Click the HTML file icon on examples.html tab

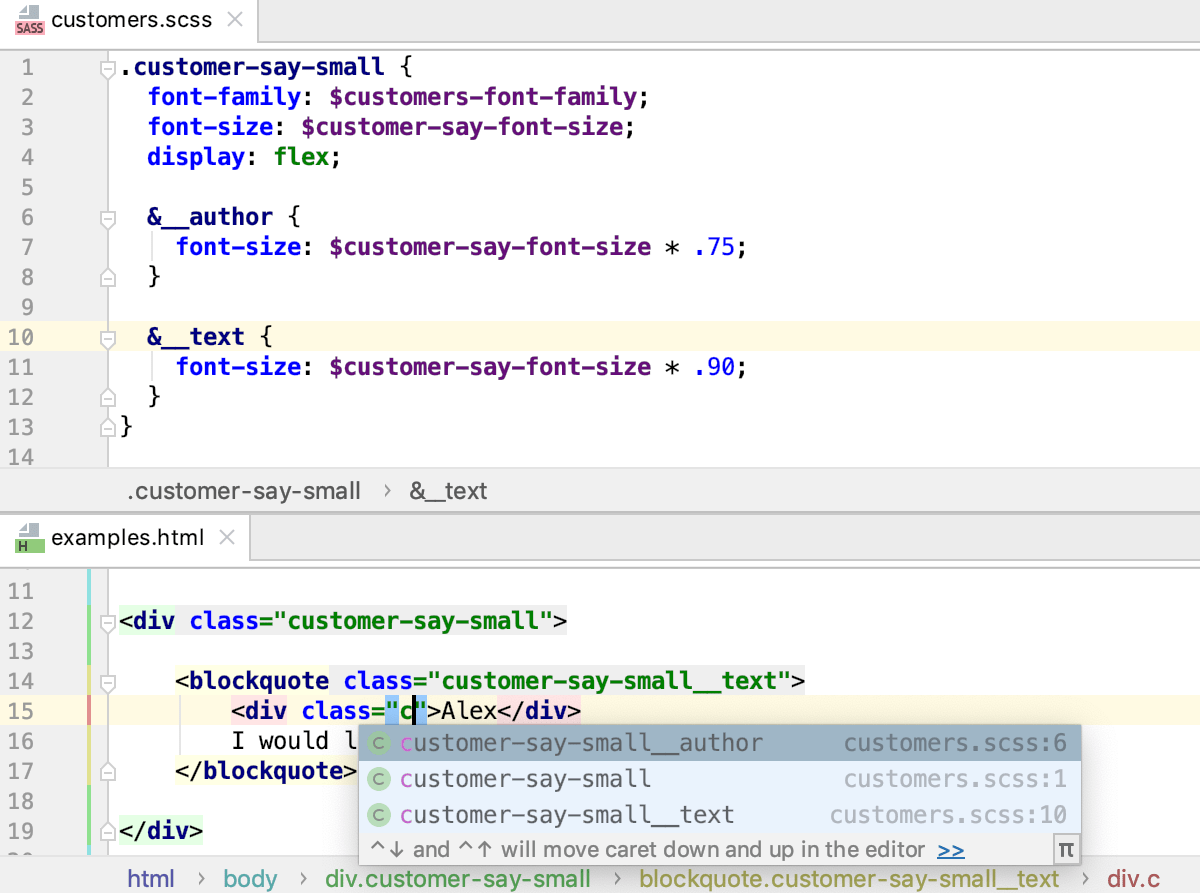click(30, 538)
